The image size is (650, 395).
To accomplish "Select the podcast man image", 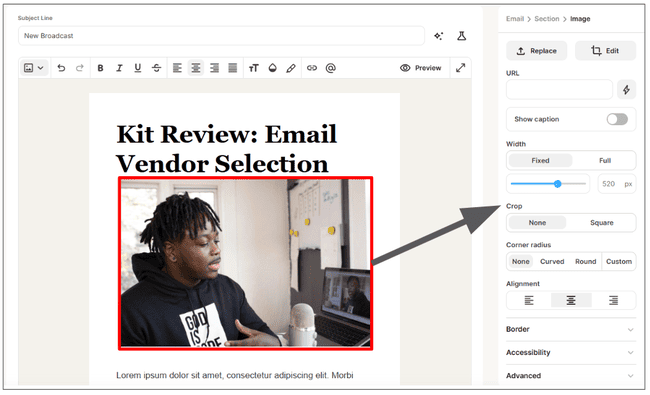I will click(x=245, y=263).
